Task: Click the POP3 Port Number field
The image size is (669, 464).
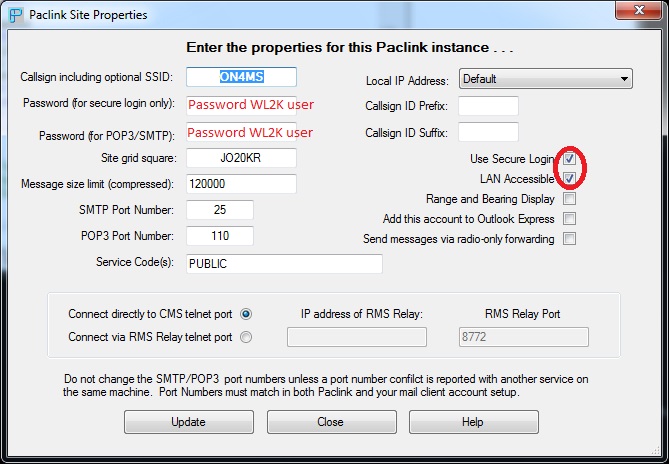Action: [x=220, y=236]
